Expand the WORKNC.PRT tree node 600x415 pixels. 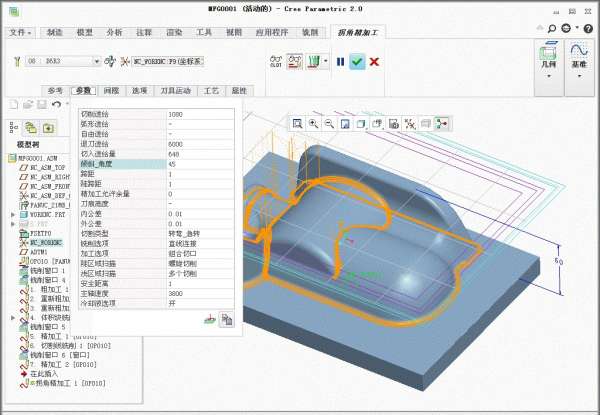(x=12, y=214)
